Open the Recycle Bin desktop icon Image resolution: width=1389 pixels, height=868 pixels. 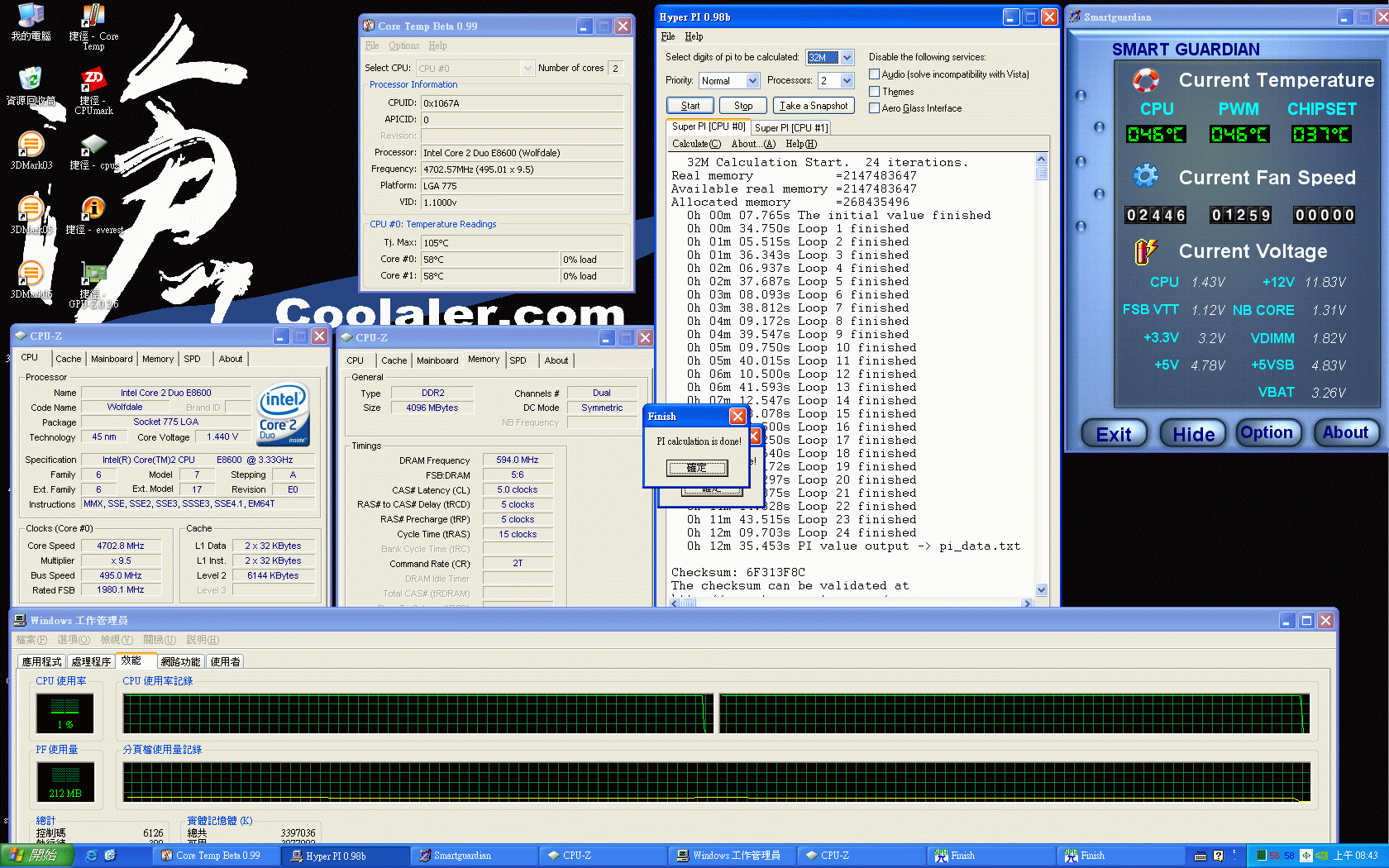[31, 86]
